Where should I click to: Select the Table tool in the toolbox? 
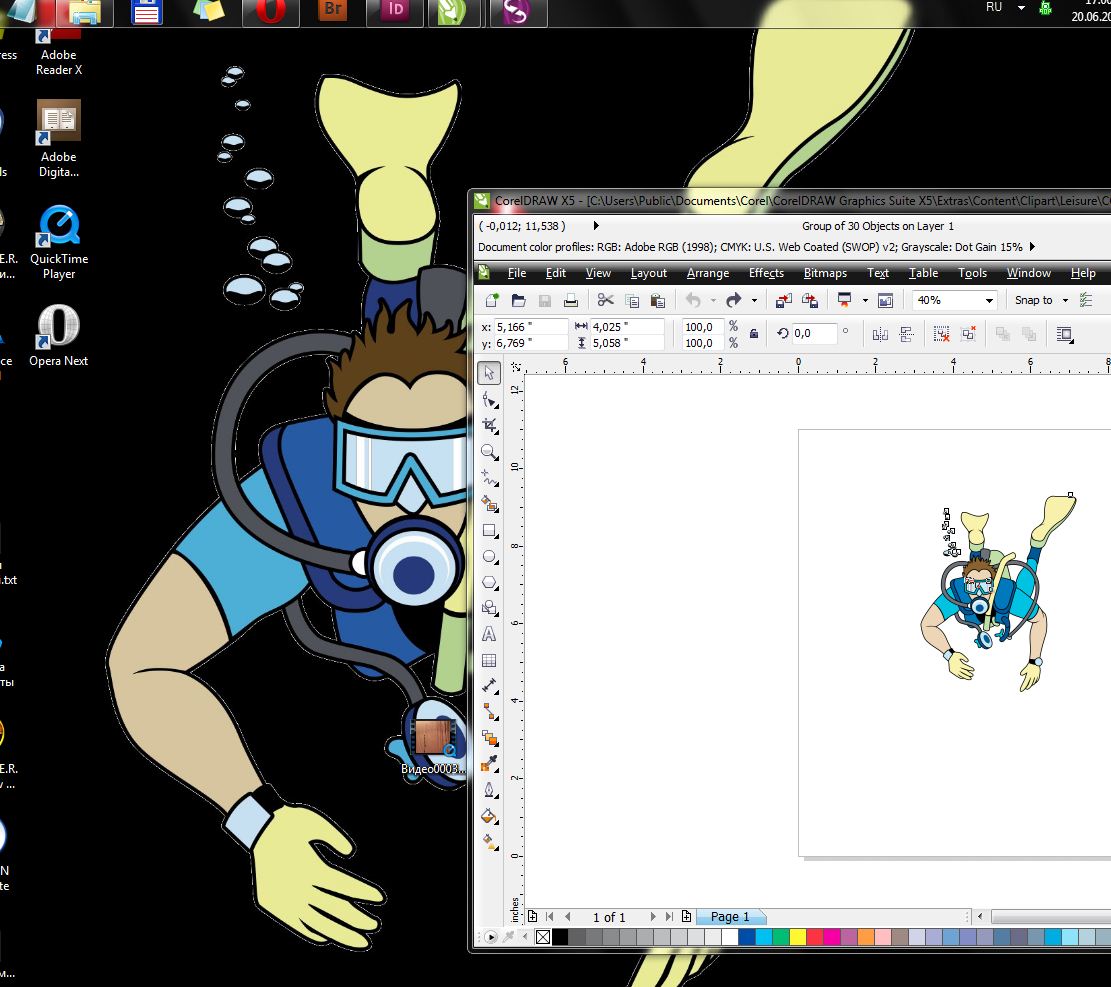(x=489, y=660)
